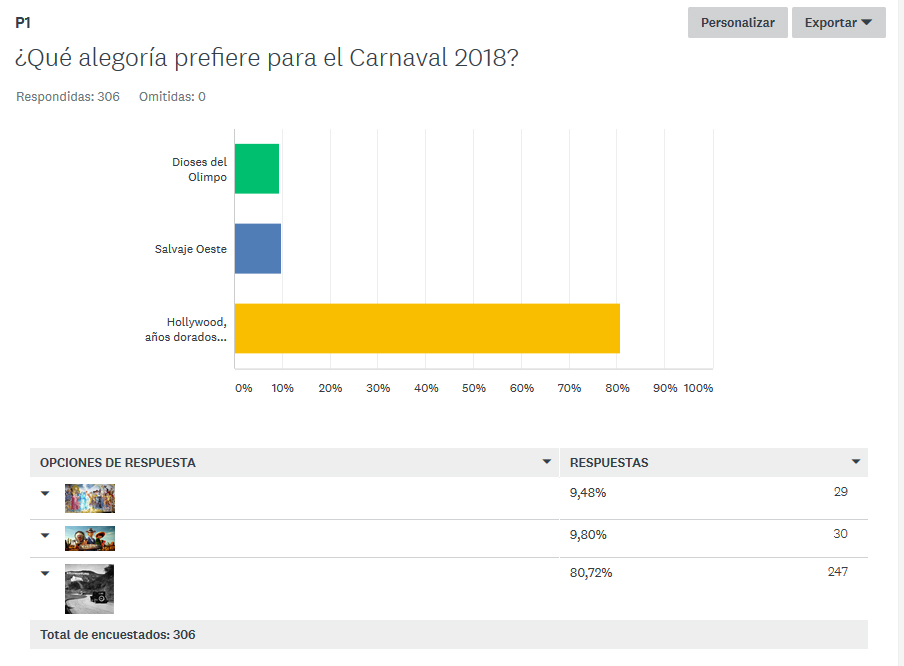
Task: Open the Opciones de Respuesta column dropdown arrow
Action: (x=546, y=462)
